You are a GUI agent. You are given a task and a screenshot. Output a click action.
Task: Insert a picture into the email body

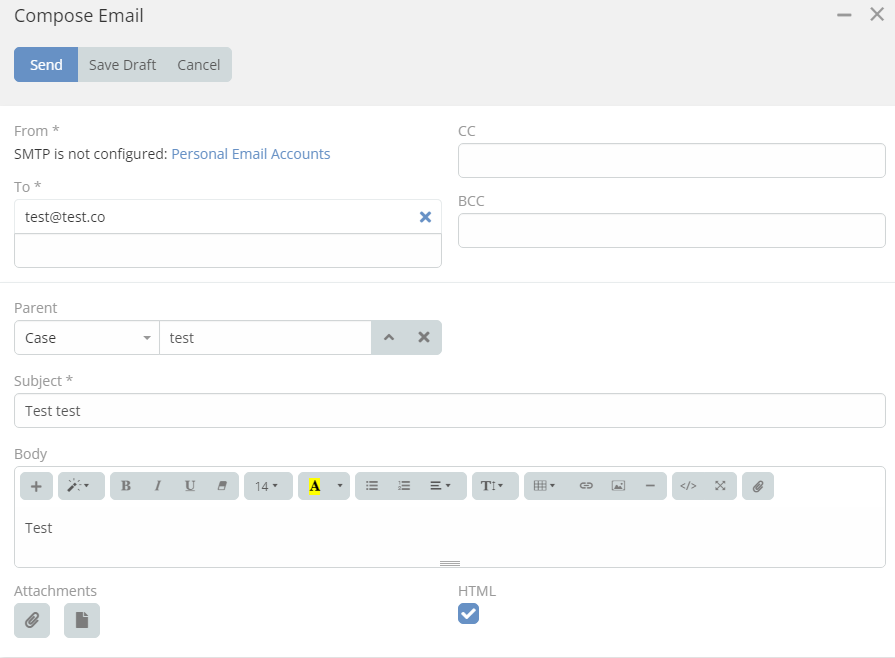(x=618, y=486)
